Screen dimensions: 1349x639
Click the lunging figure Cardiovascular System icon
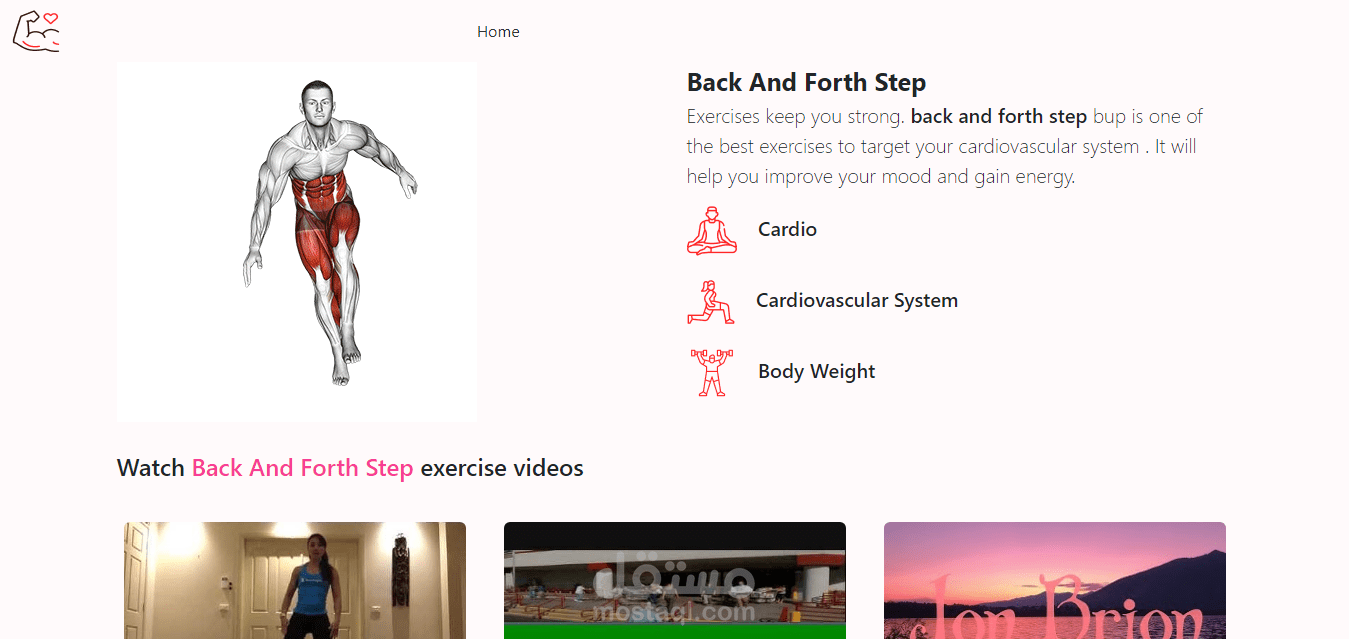[711, 301]
